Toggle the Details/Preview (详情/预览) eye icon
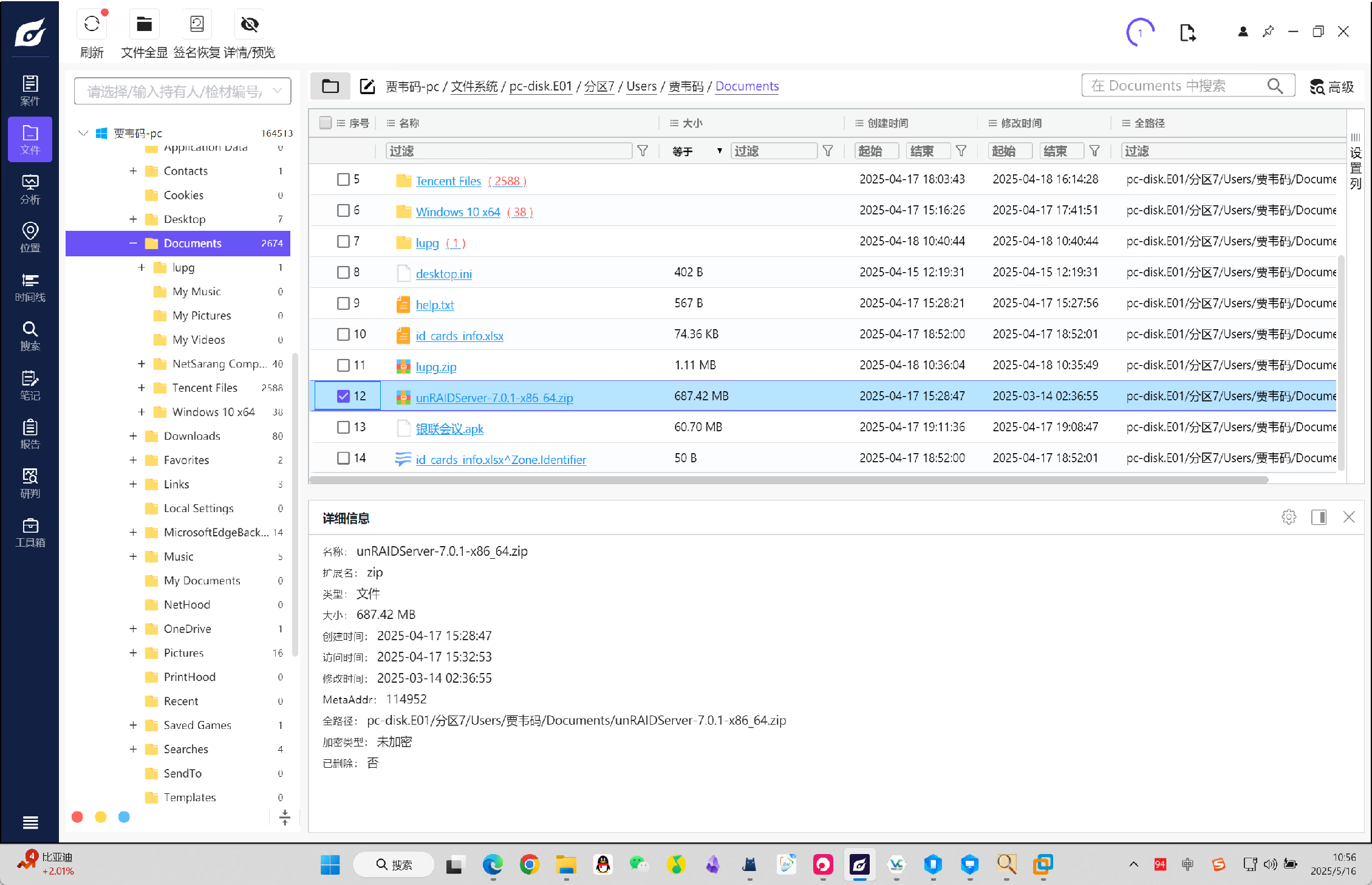This screenshot has width=1372, height=885. [250, 24]
